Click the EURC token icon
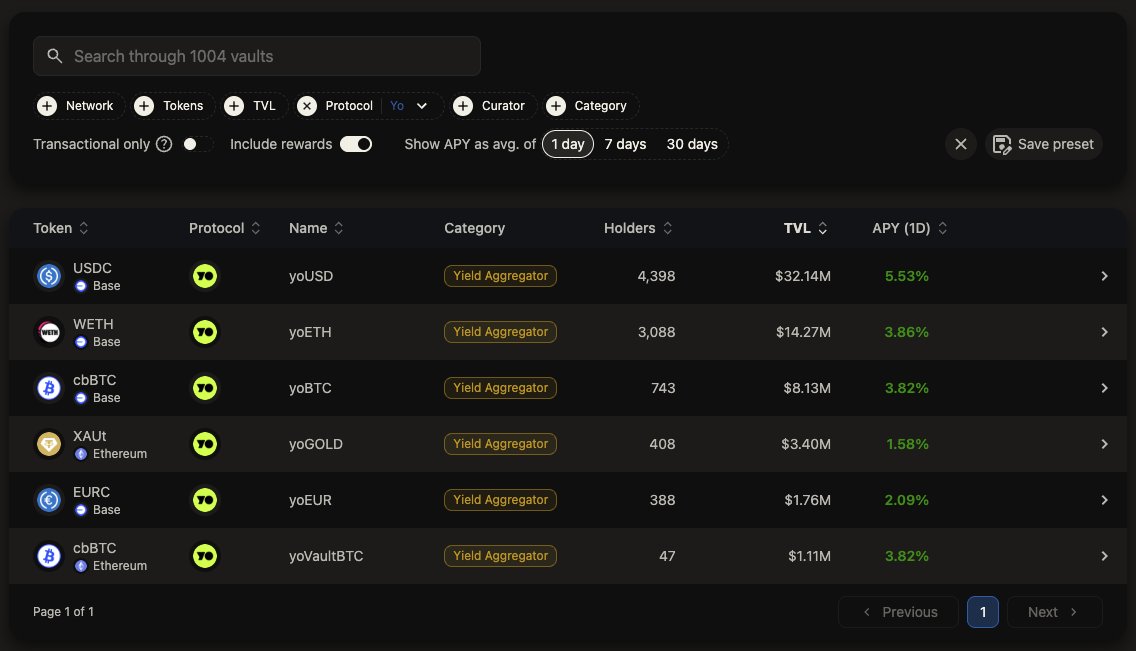 49,500
